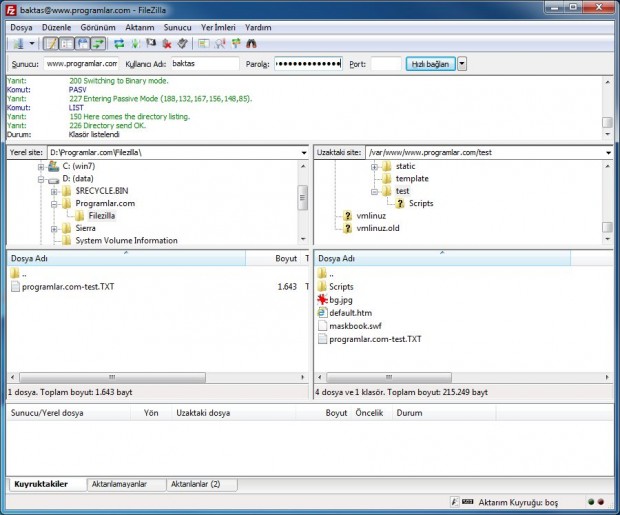The width and height of the screenshot is (620, 515).
Task: Reconnect to the last server
Action: (x=182, y=44)
